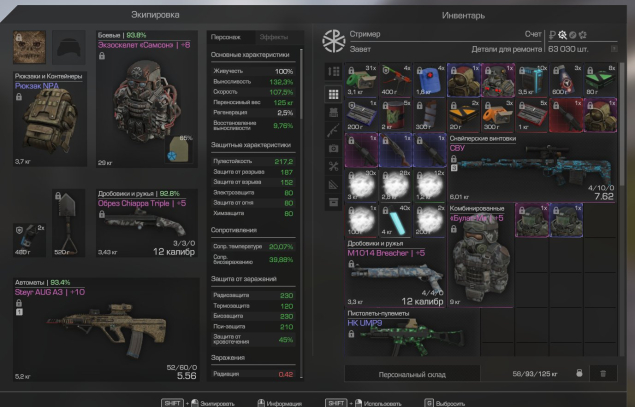Select the 4x blue medkit 1,6 кг
The height and width of the screenshot is (407, 635).
point(430,80)
